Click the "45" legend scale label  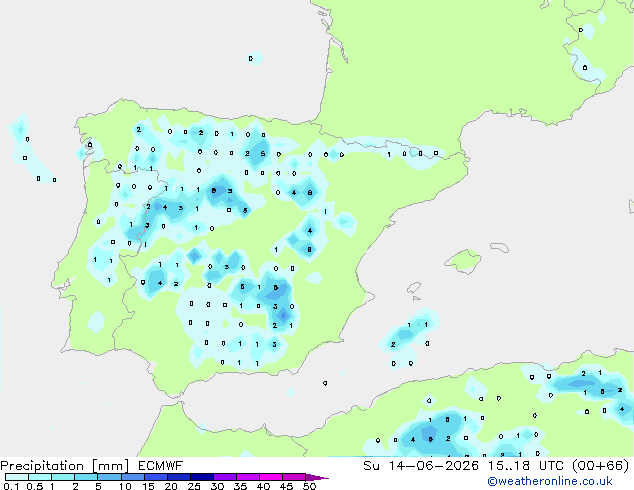286,486
